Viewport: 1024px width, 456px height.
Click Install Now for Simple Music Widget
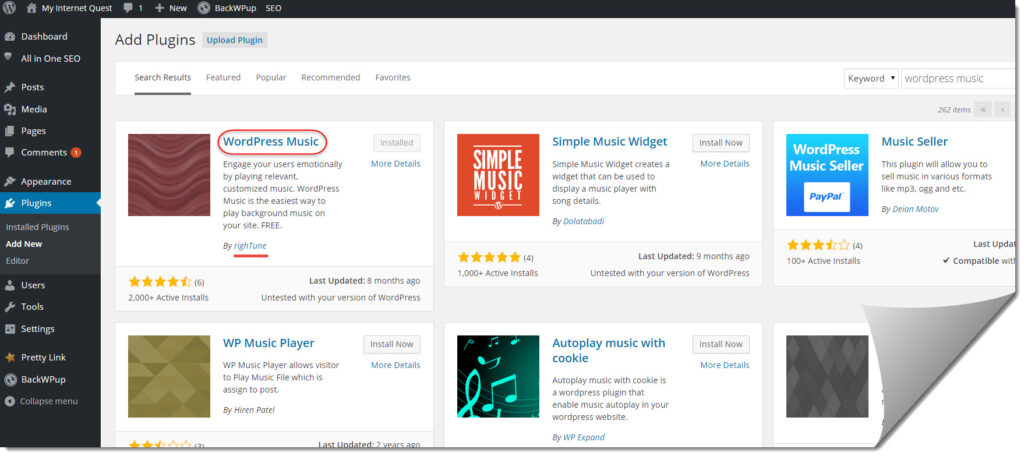[x=721, y=142]
